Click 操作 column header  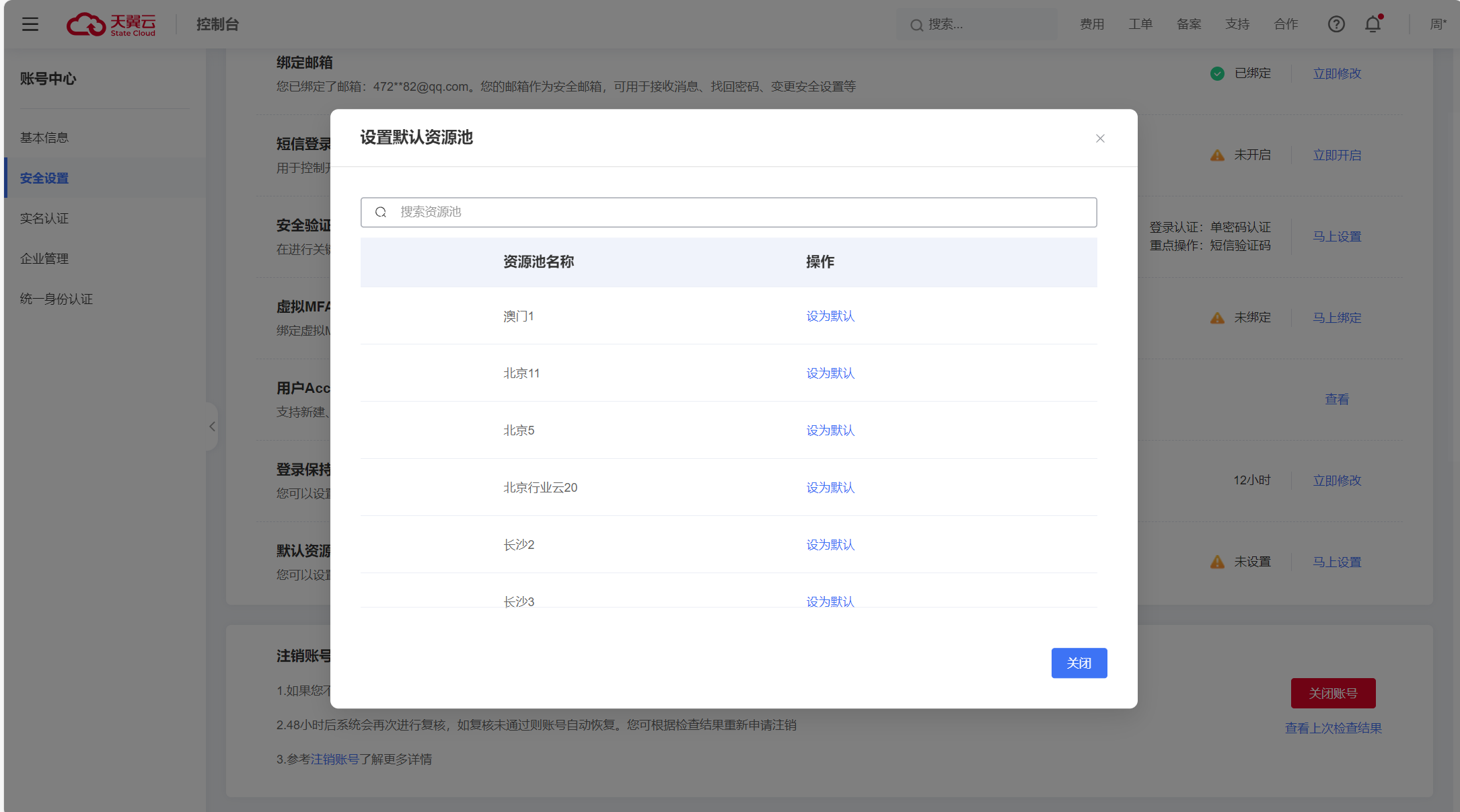pos(819,262)
